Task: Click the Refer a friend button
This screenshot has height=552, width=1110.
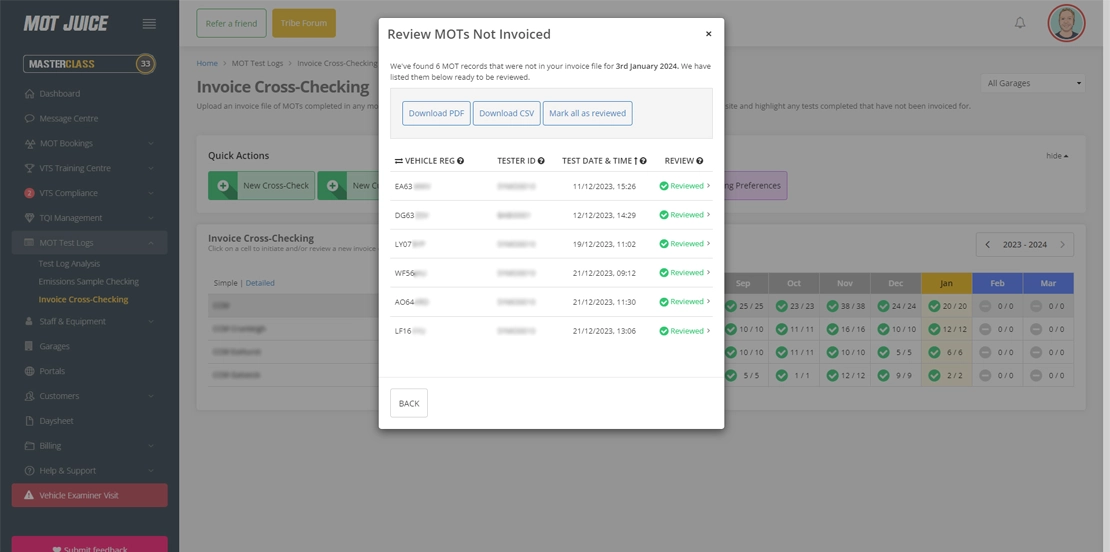Action: pyautogui.click(x=231, y=23)
